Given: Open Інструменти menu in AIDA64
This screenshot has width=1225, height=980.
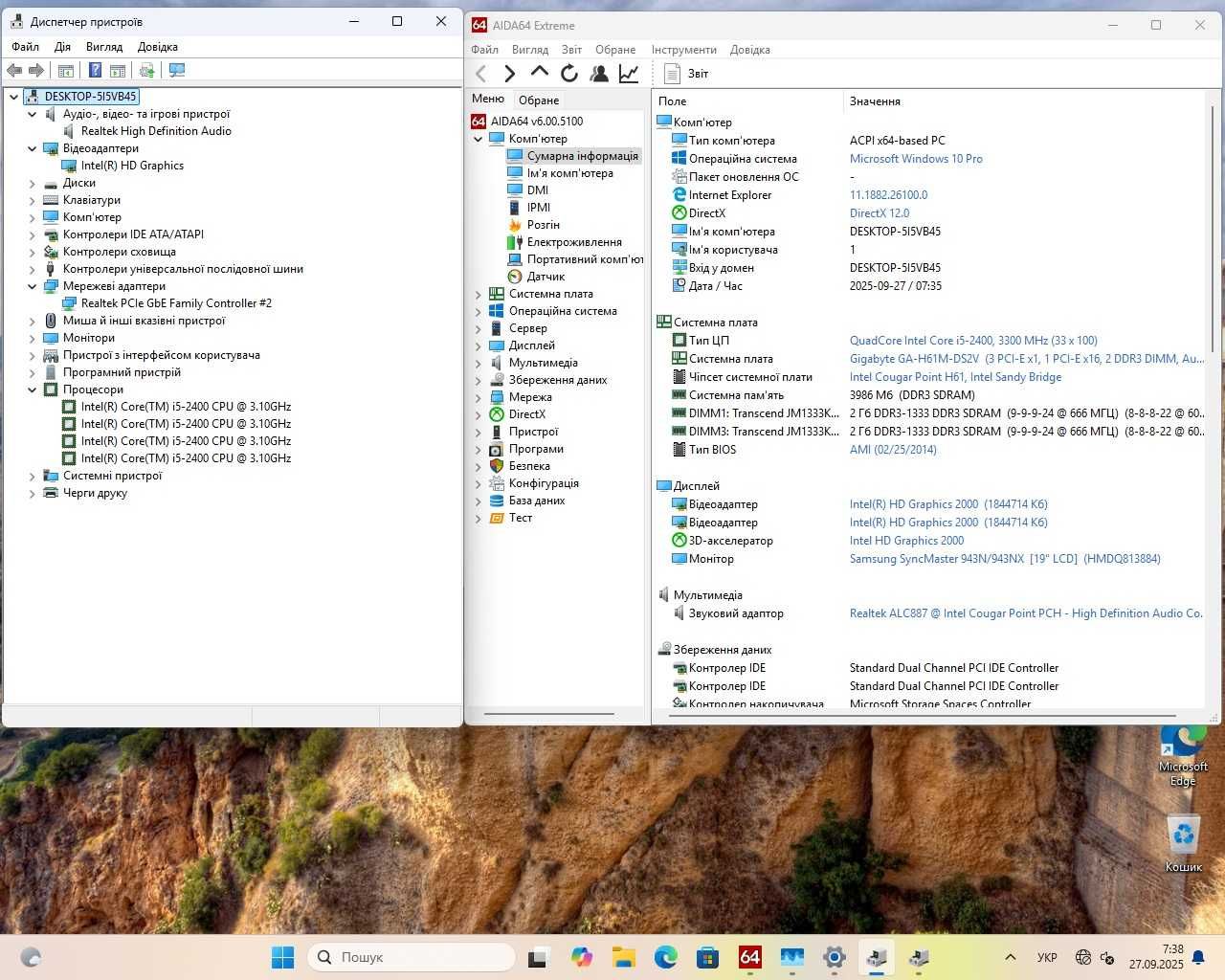Looking at the screenshot, I should [x=684, y=50].
